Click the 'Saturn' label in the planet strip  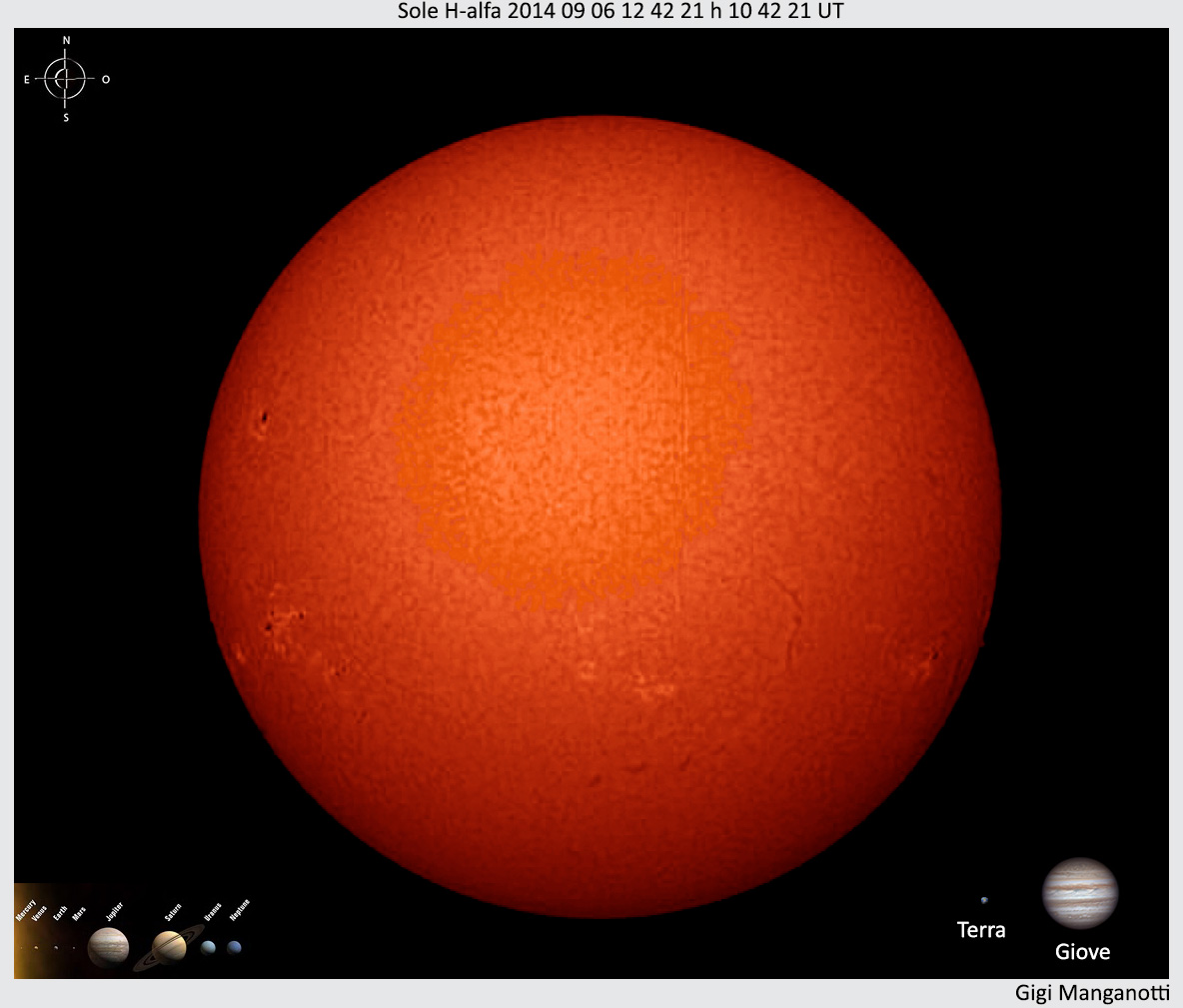[x=174, y=912]
